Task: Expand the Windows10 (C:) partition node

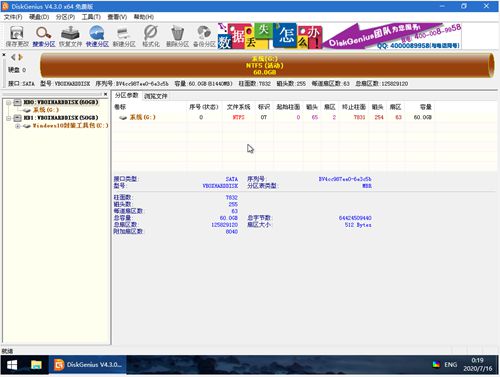Action: (18, 126)
